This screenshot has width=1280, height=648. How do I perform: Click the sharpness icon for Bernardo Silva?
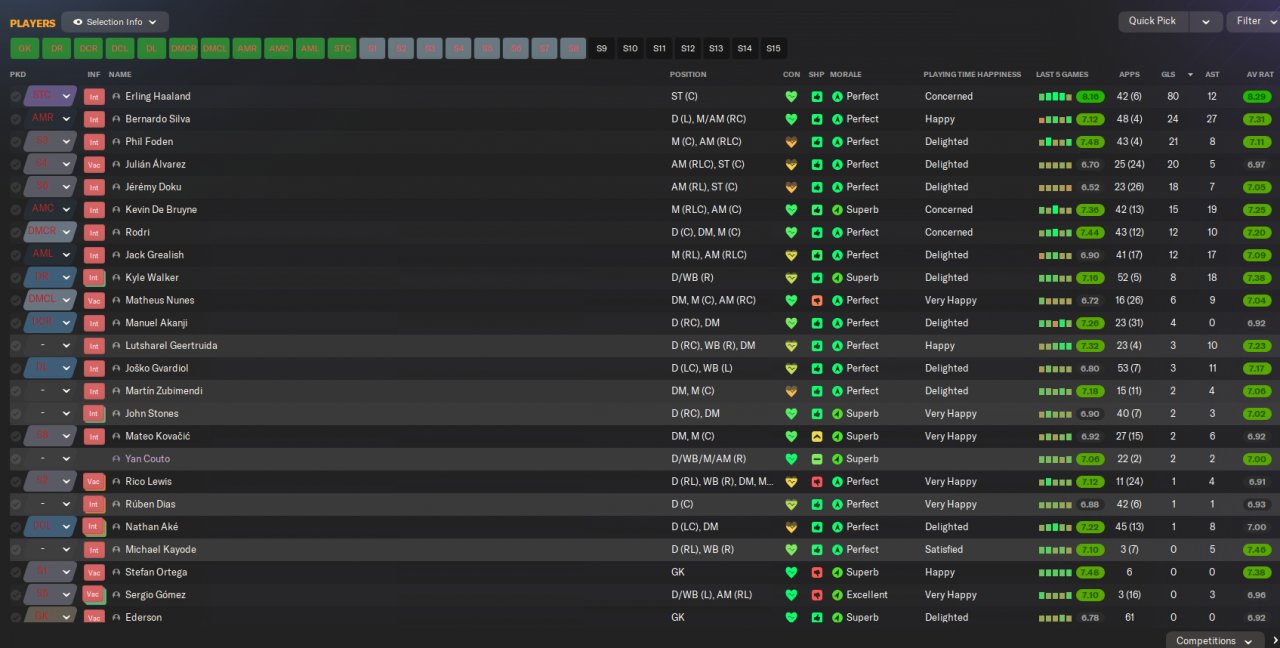tap(816, 119)
